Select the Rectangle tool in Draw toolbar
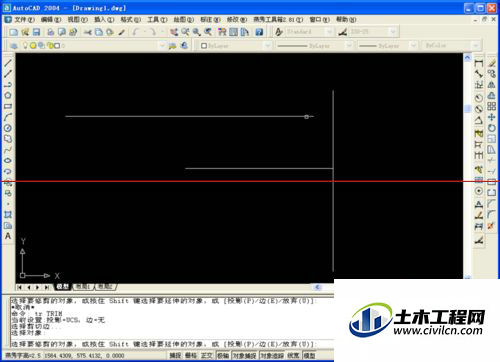This screenshot has width=500, height=362. tap(8, 106)
